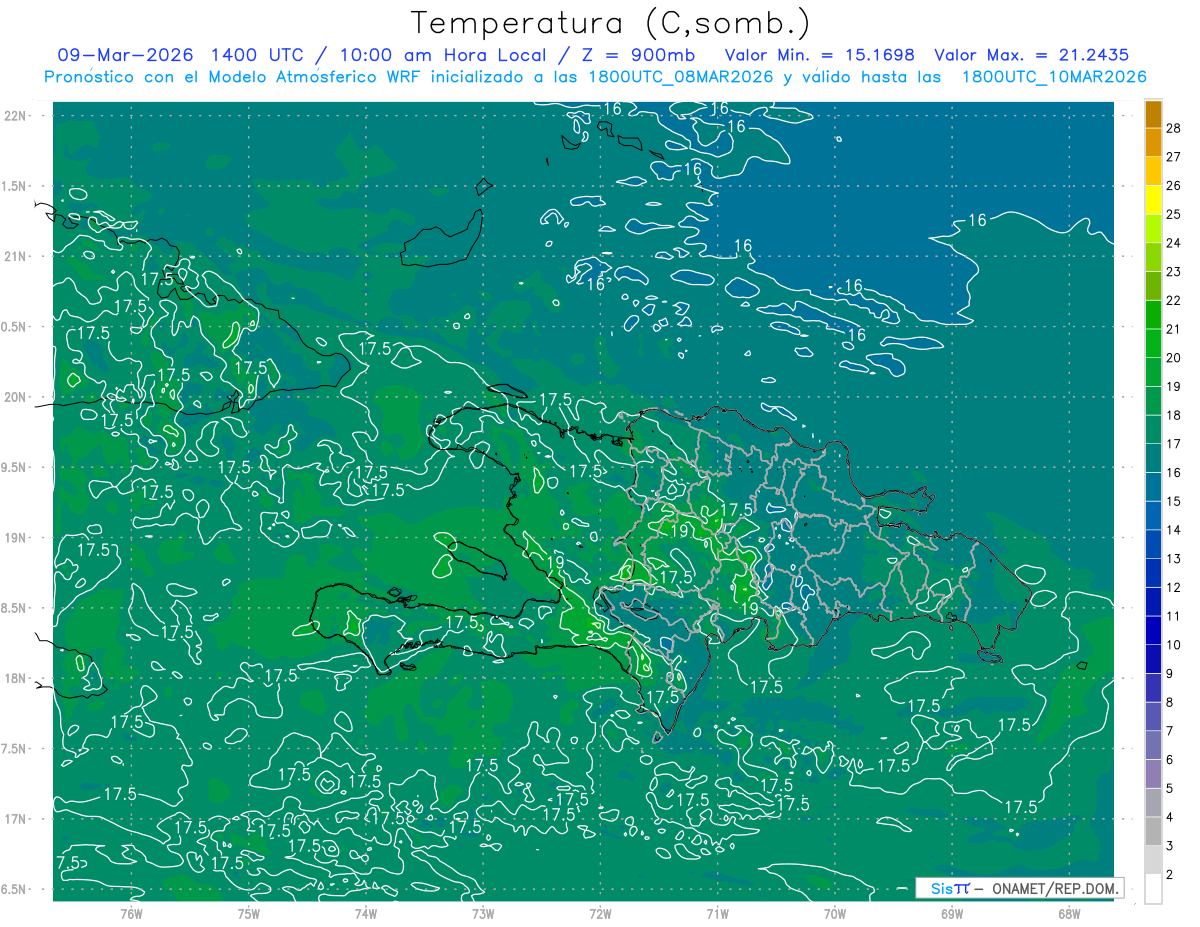Click the "74W" longitude axis label

point(365,913)
